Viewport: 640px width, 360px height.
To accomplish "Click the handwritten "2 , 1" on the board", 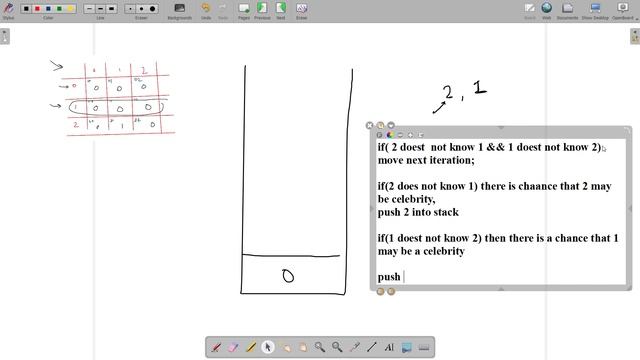I will (x=464, y=91).
